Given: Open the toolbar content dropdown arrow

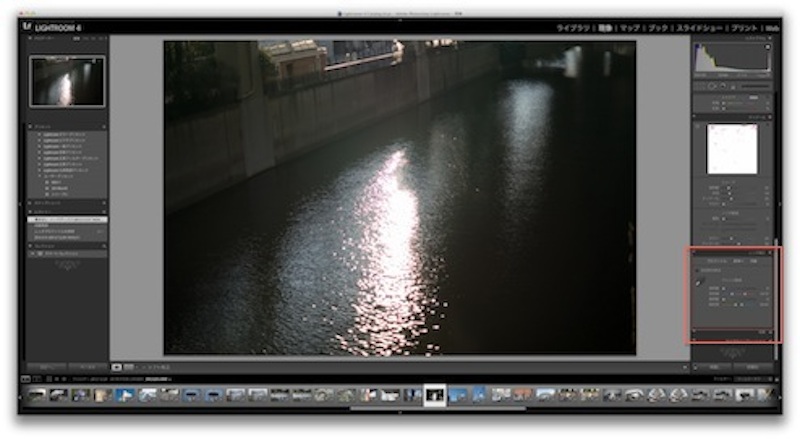Looking at the screenshot, I should click(685, 367).
